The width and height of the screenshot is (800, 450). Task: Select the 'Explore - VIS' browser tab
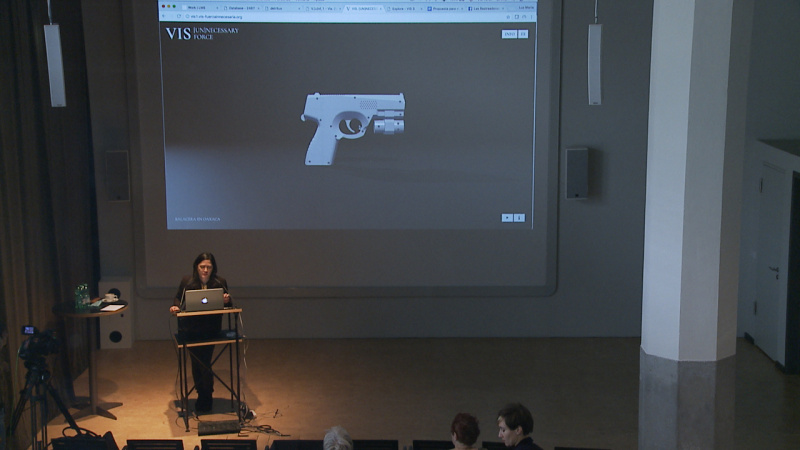(405, 9)
